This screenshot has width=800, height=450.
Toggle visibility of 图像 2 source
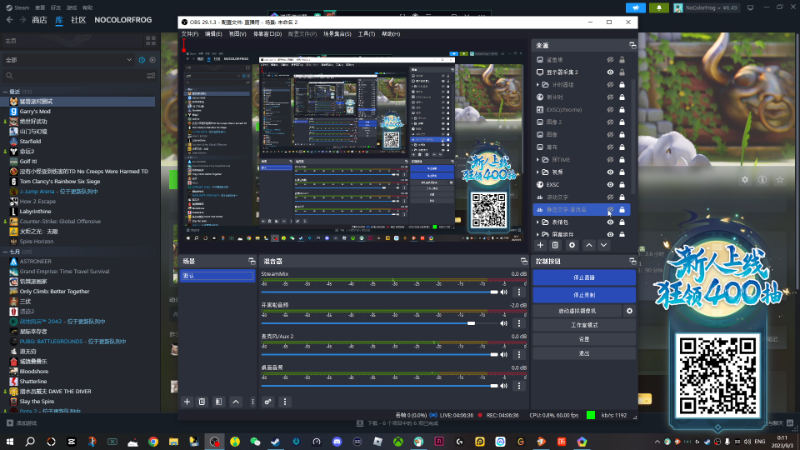coord(610,122)
